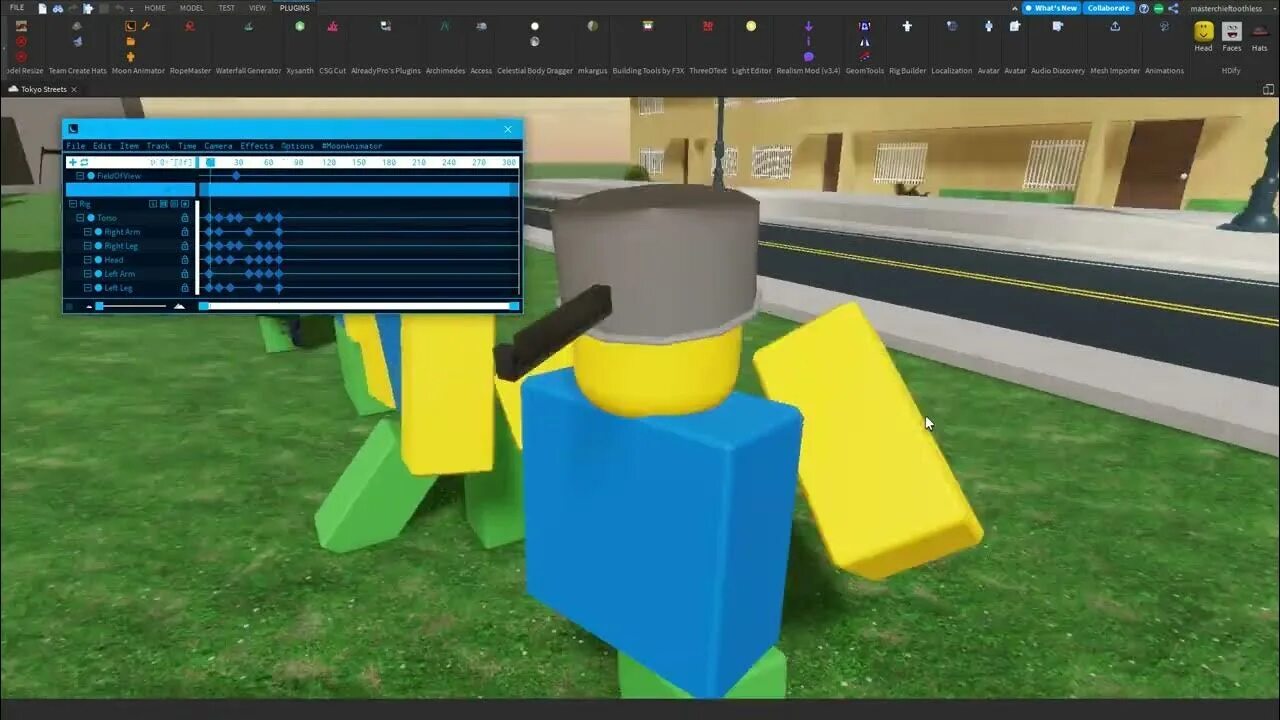Toggle the lock on the Right Arm track
Screen dimensions: 1280x720
coord(185,232)
